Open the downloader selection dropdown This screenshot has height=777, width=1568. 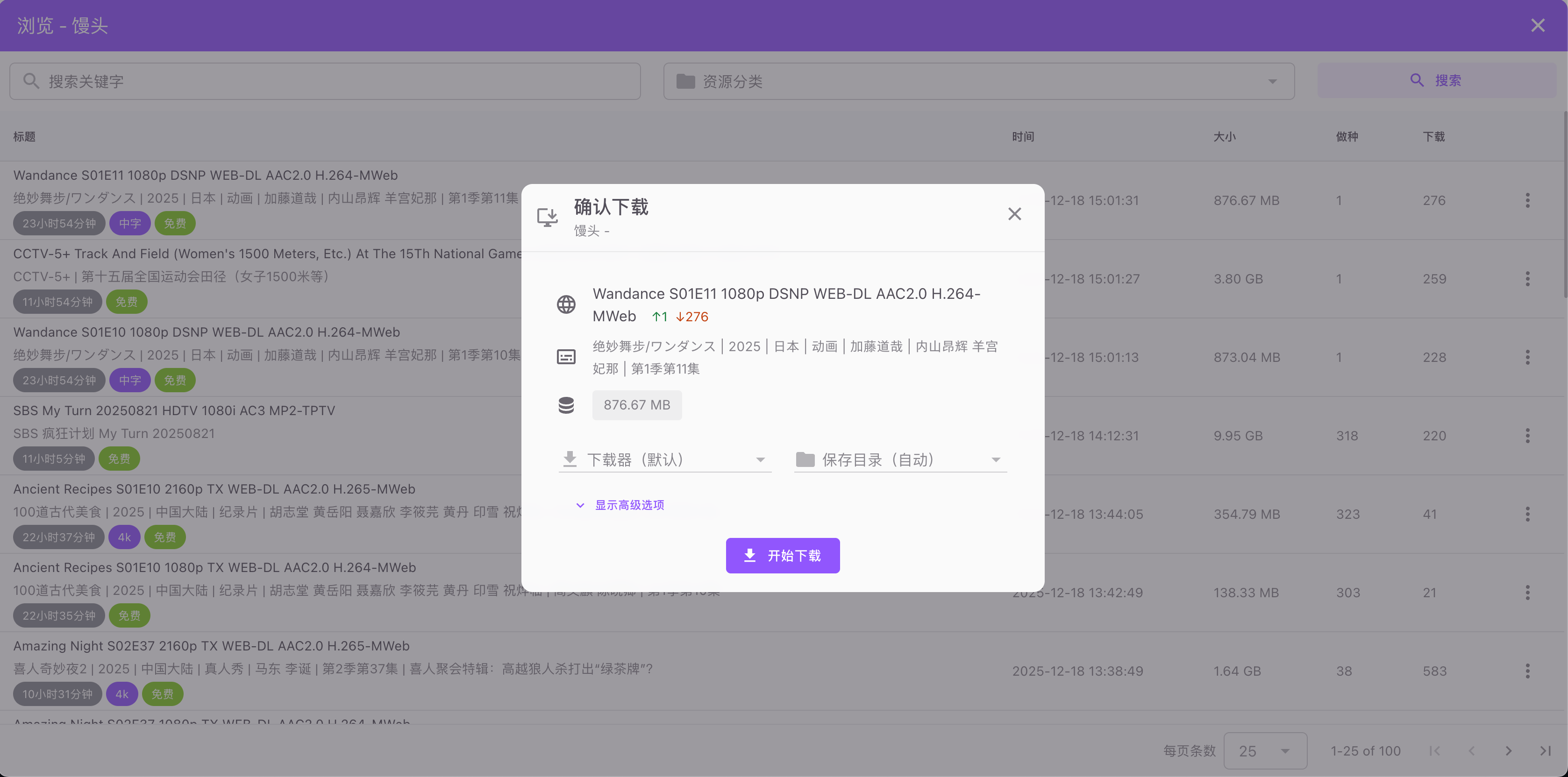664,460
